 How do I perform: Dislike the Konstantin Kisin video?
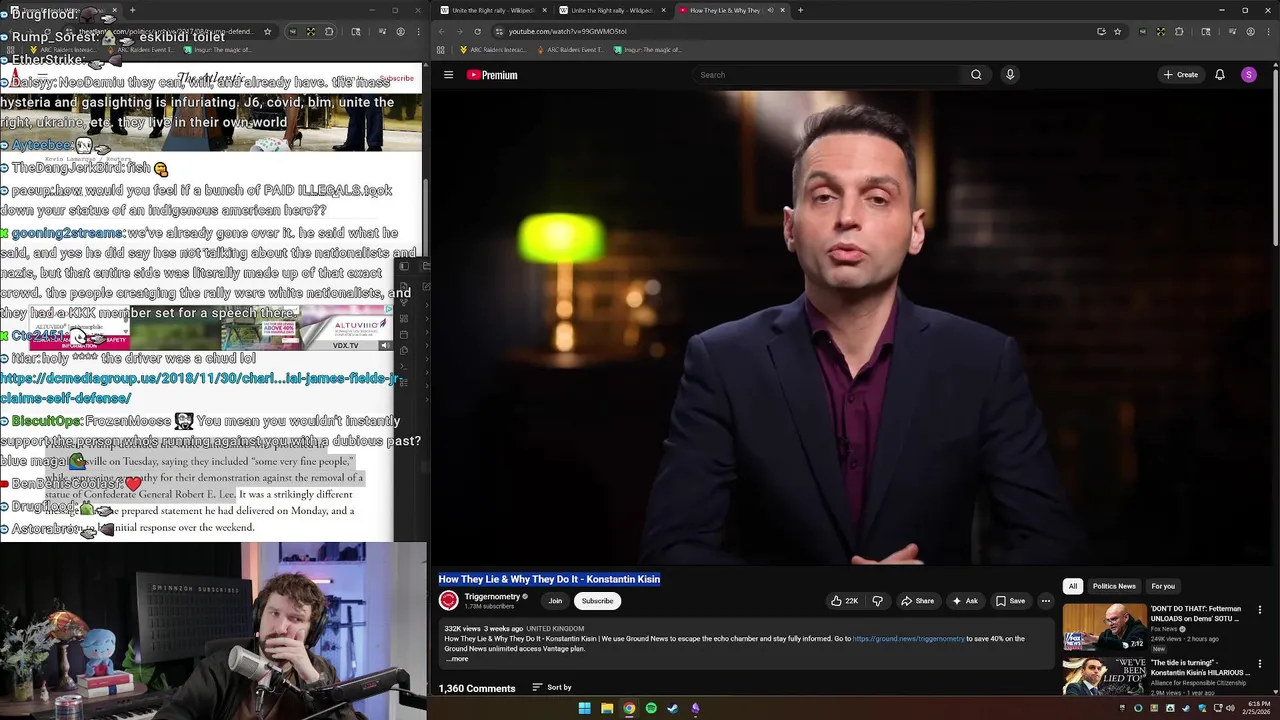coord(878,601)
